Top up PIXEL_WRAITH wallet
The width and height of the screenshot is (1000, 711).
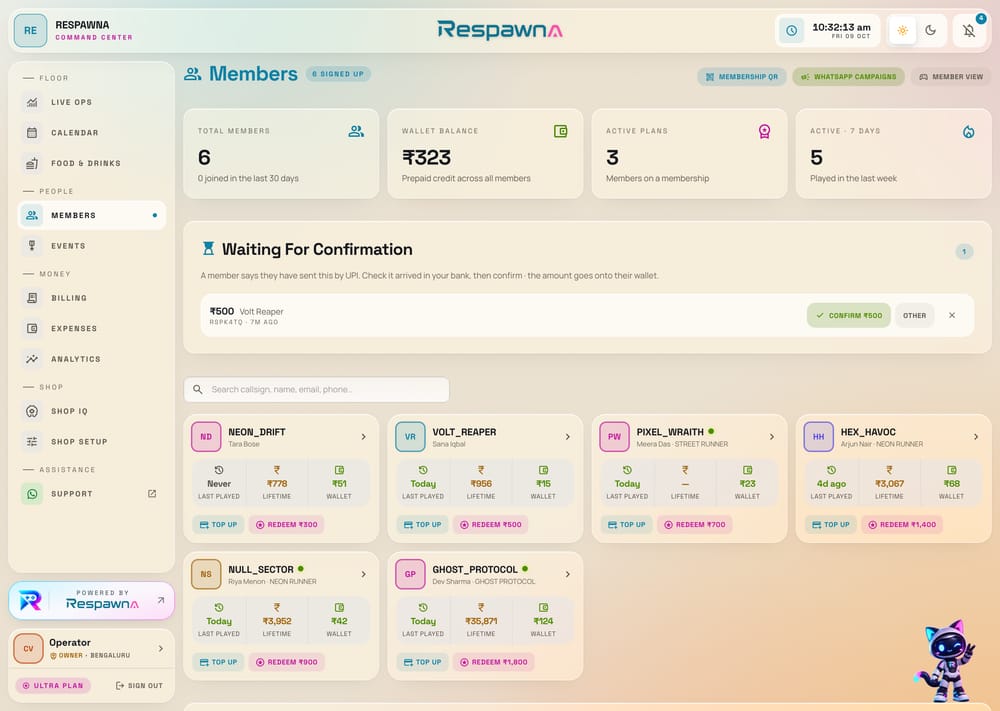click(x=626, y=525)
